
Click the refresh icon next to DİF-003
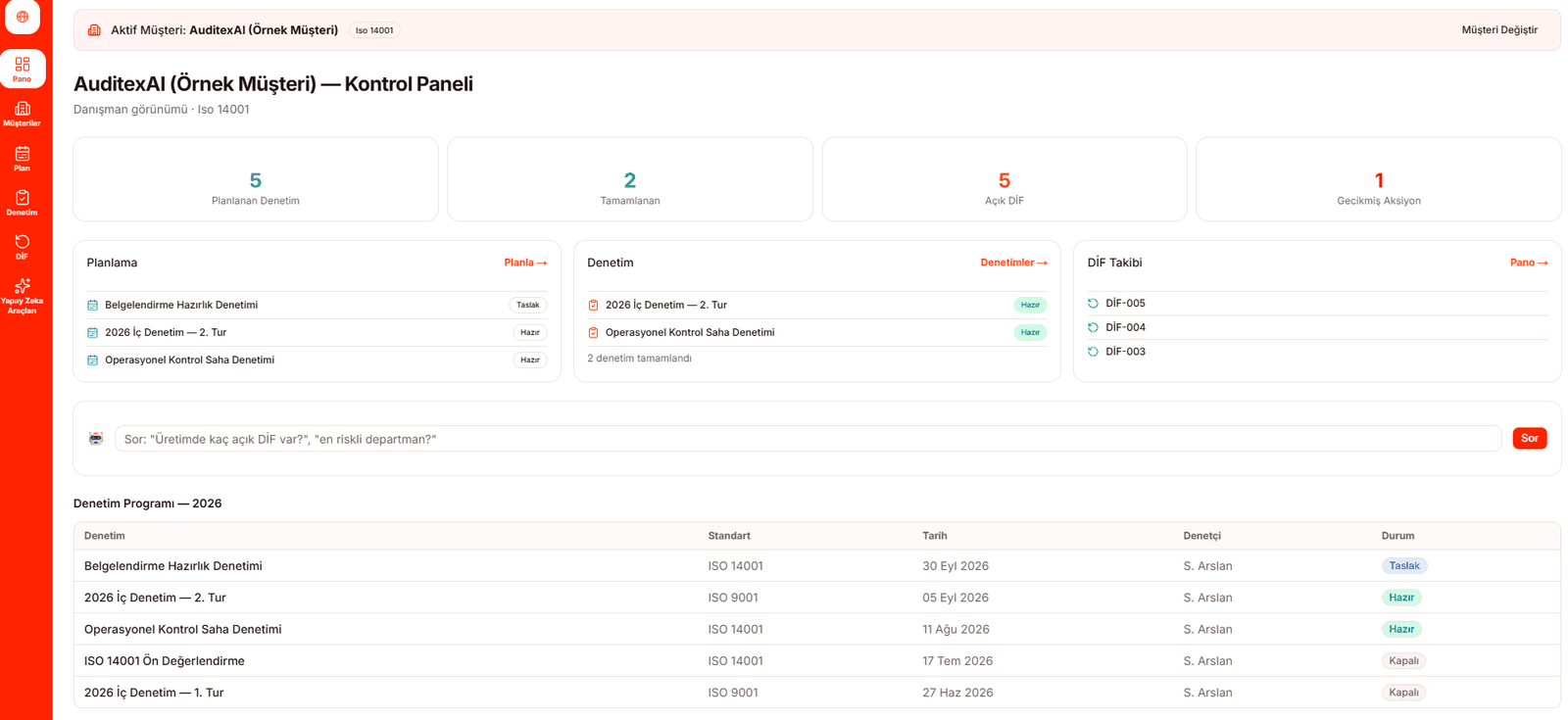click(x=1093, y=352)
